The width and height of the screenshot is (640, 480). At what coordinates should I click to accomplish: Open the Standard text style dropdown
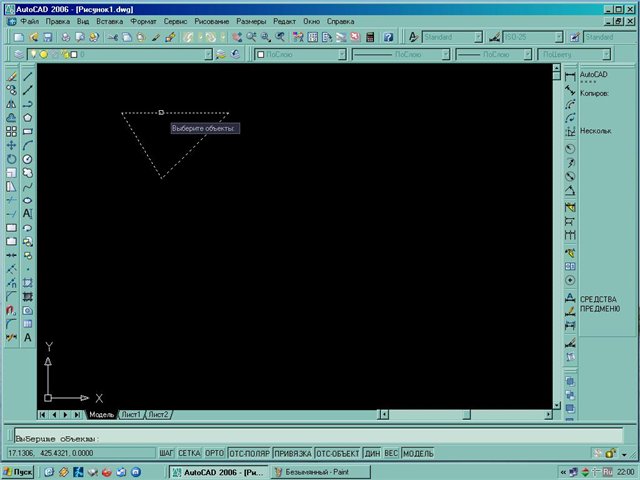click(478, 37)
